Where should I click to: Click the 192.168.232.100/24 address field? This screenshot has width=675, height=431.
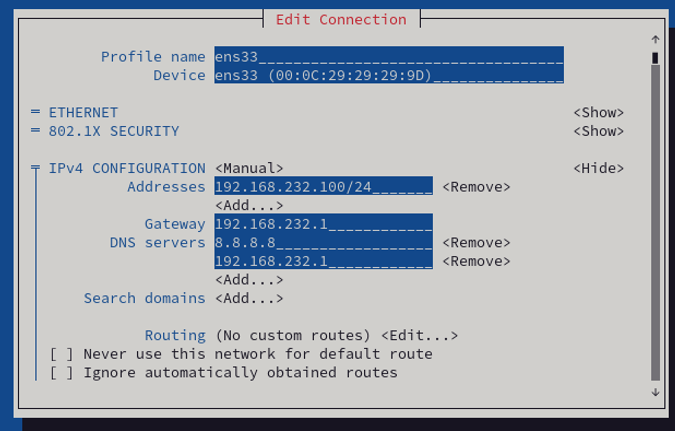(323, 187)
